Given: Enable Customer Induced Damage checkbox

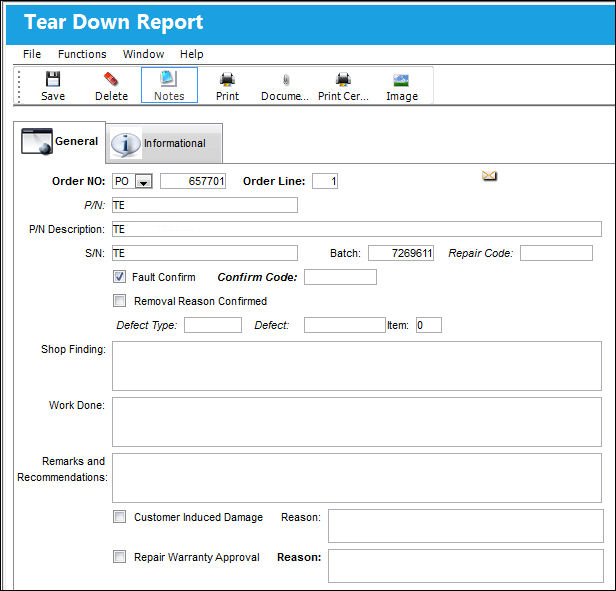Looking at the screenshot, I should coord(119,517).
